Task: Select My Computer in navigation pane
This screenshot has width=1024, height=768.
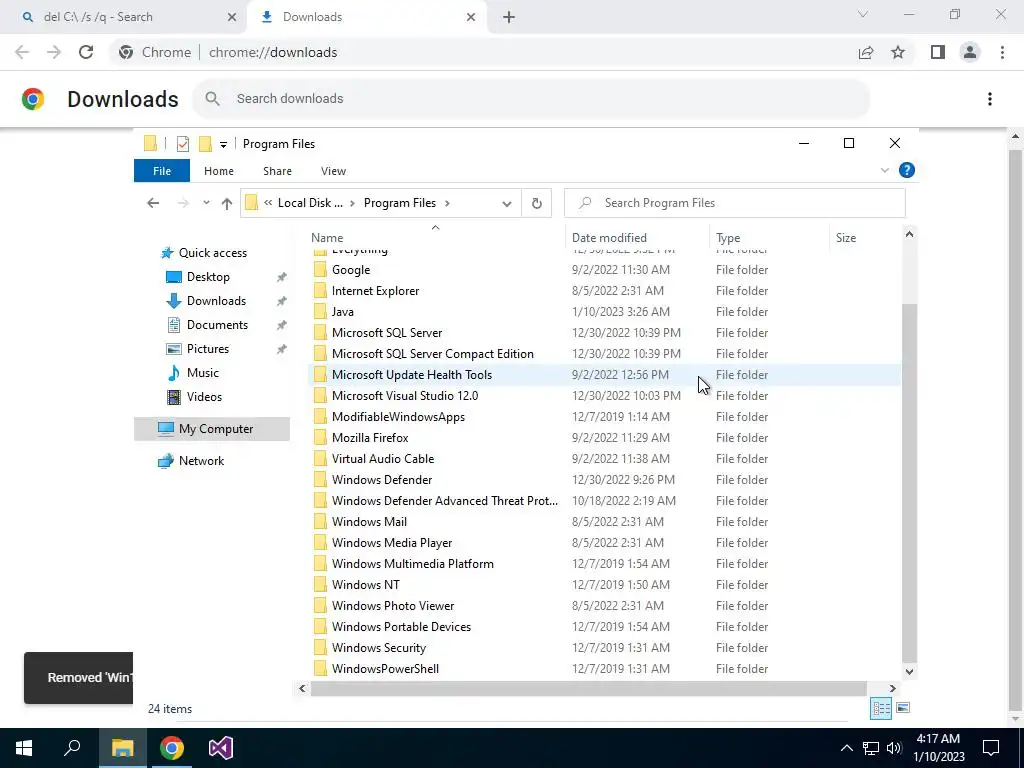Action: (212, 429)
